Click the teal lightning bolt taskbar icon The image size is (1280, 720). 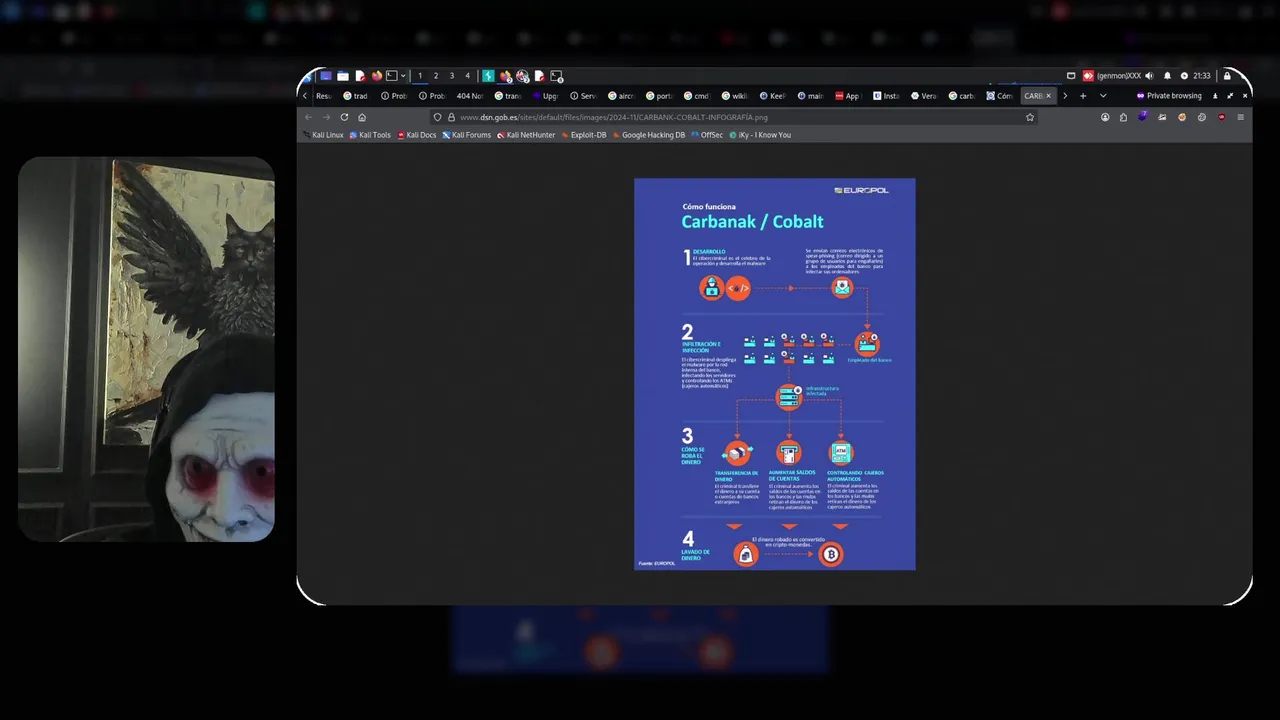click(x=488, y=76)
